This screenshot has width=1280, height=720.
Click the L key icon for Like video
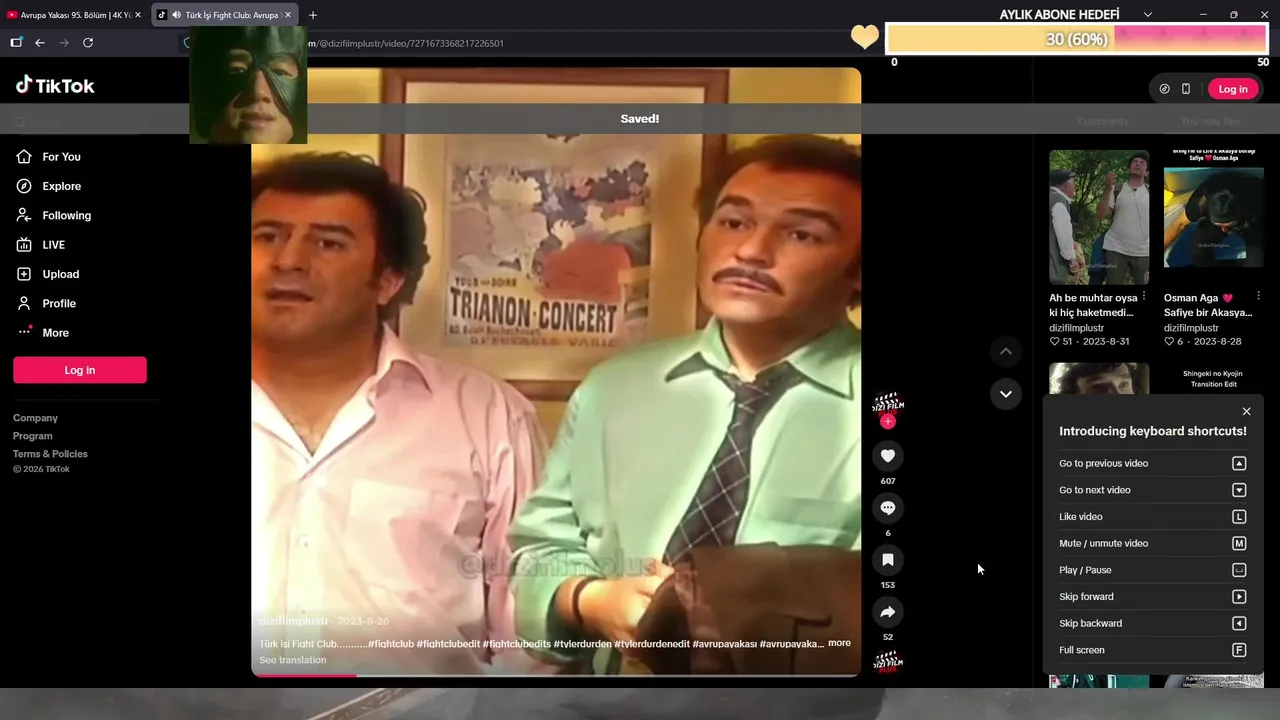coord(1239,517)
